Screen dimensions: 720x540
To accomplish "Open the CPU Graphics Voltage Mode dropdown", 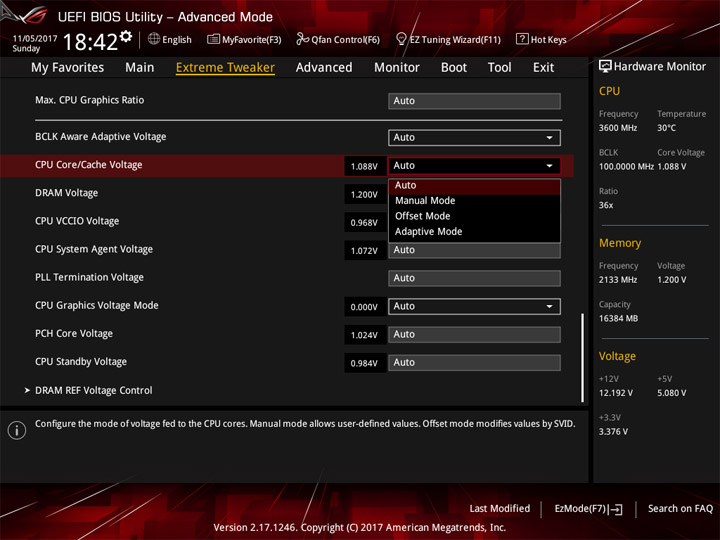I will pyautogui.click(x=474, y=306).
